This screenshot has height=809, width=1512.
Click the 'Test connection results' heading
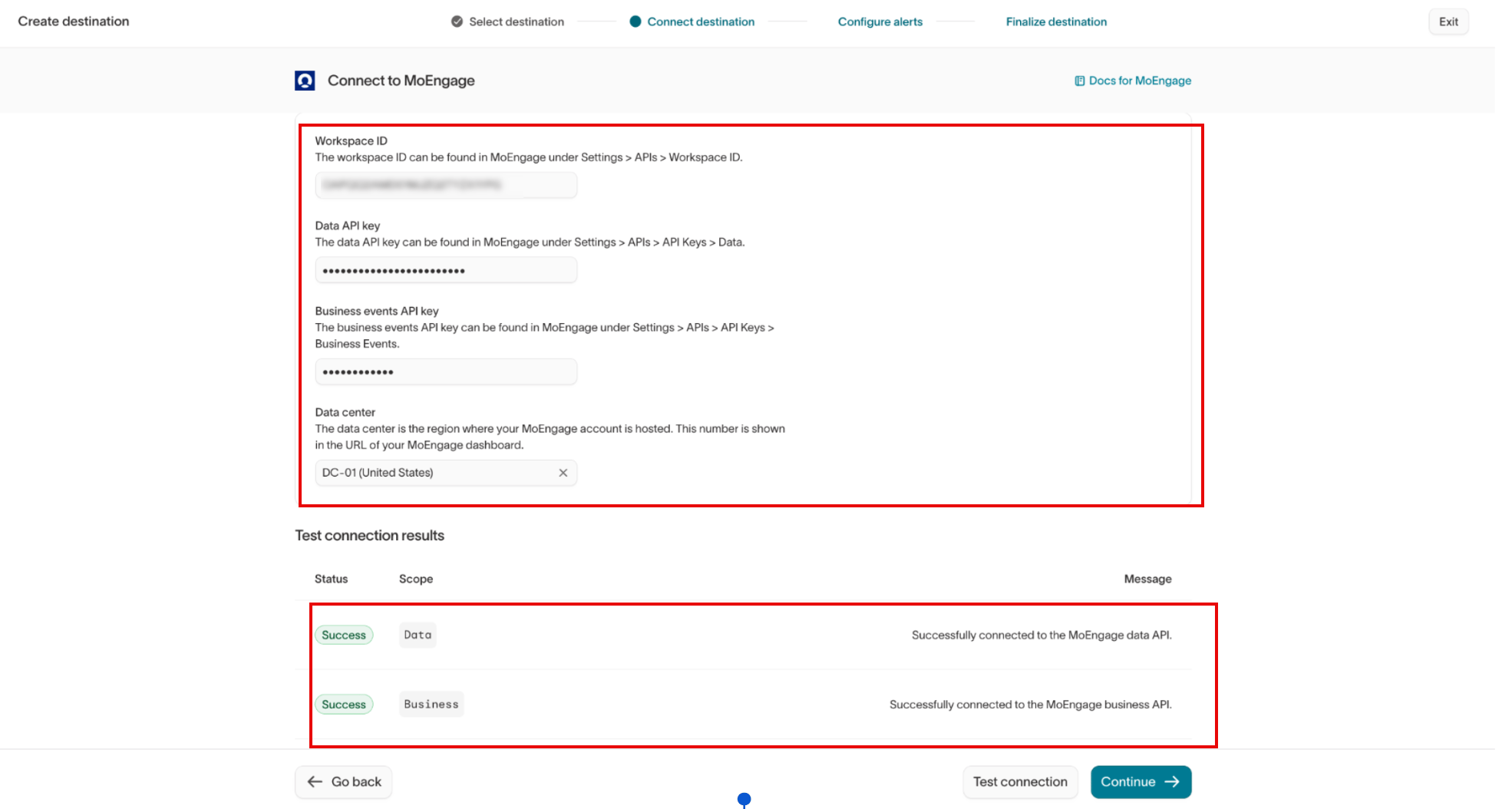(370, 535)
